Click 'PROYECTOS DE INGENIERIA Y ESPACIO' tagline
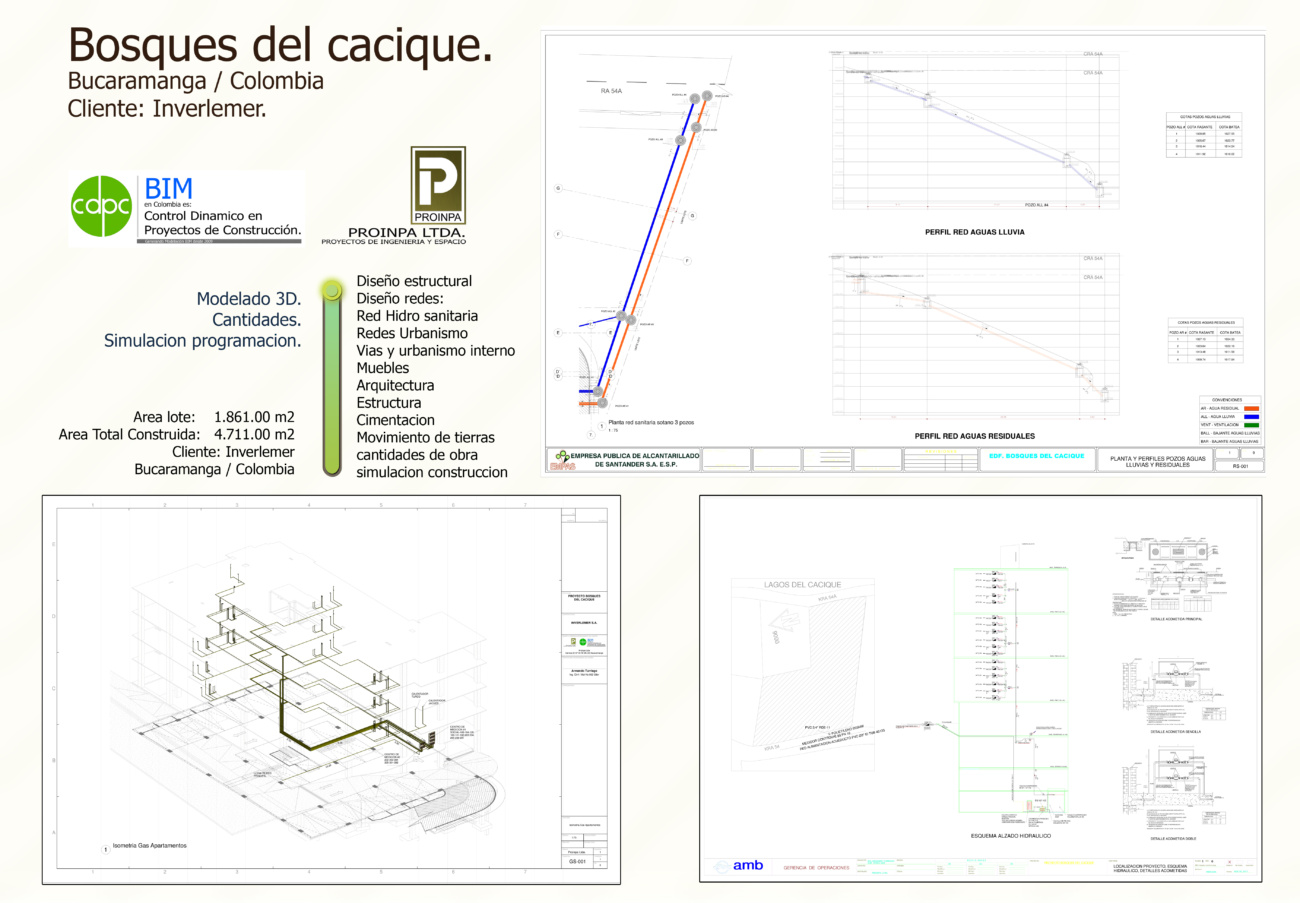 click(393, 242)
